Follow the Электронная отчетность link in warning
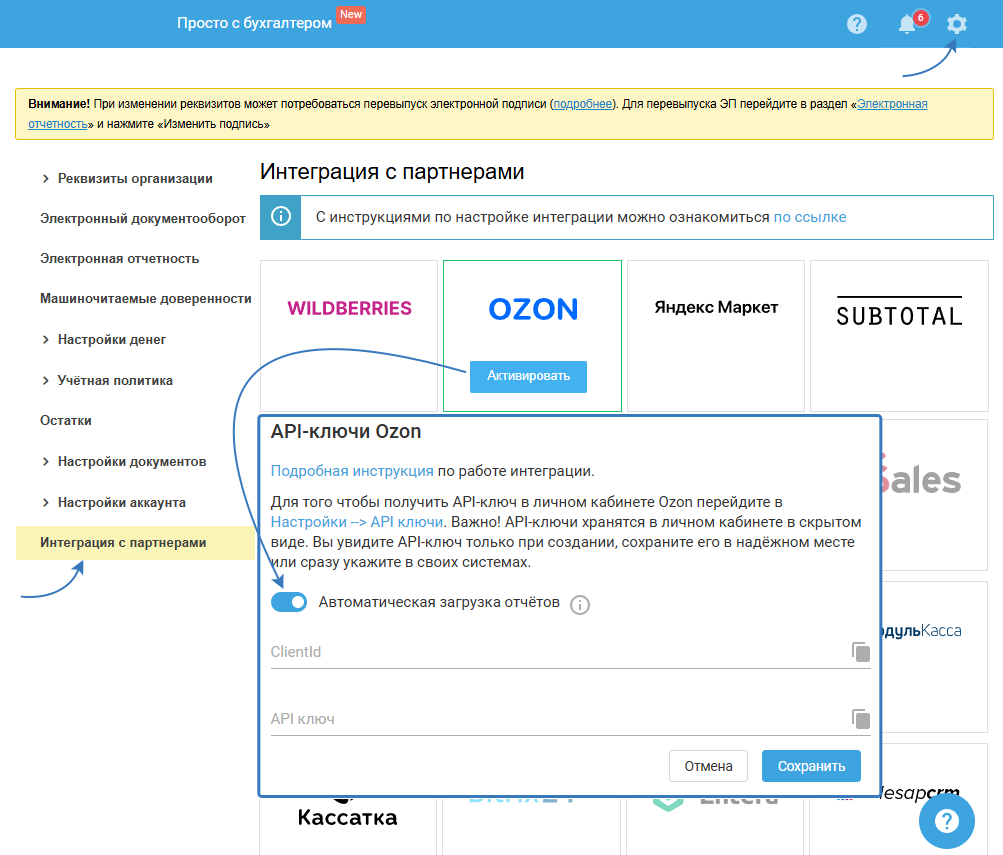The width and height of the screenshot is (1003, 855). point(892,104)
